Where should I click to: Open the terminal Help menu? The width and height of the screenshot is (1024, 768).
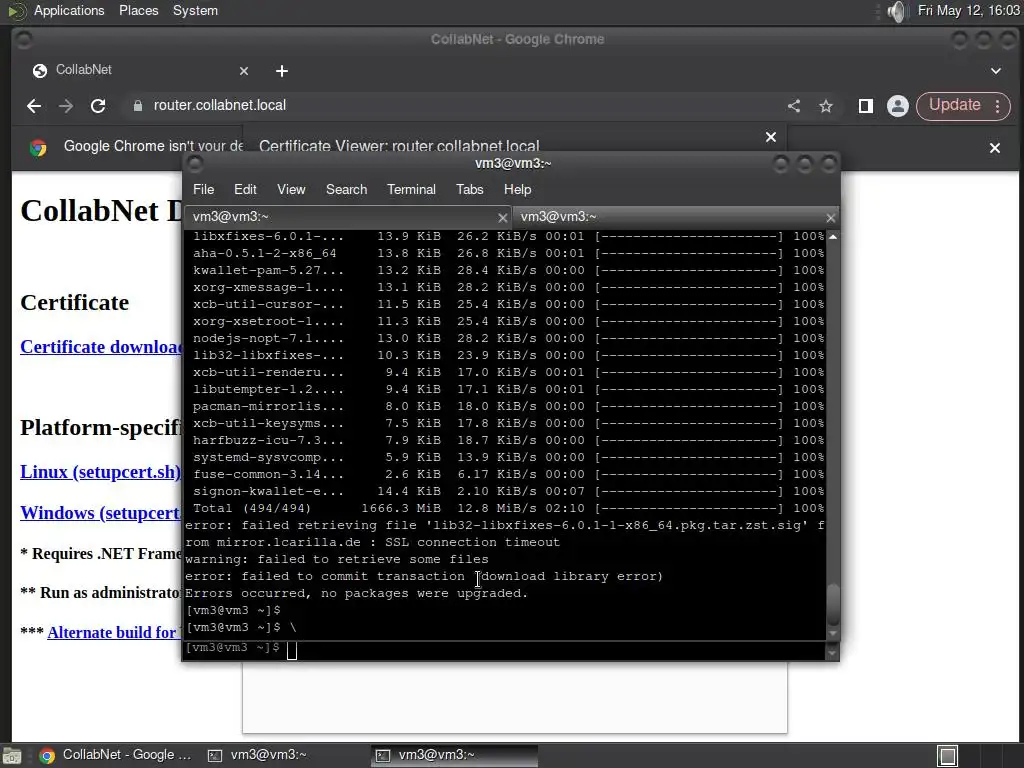point(517,189)
